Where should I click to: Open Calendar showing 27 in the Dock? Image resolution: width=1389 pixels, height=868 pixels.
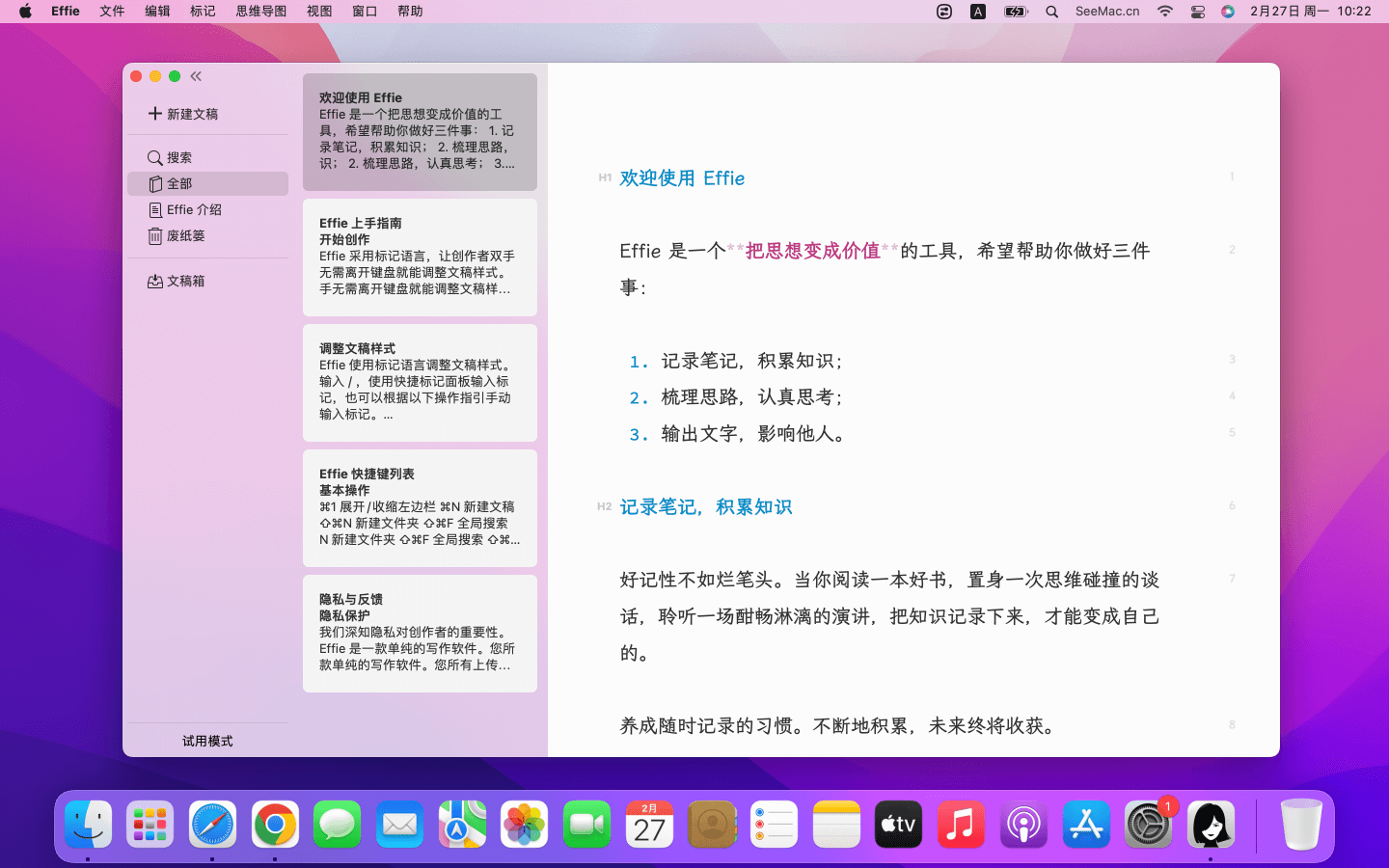pos(649,825)
